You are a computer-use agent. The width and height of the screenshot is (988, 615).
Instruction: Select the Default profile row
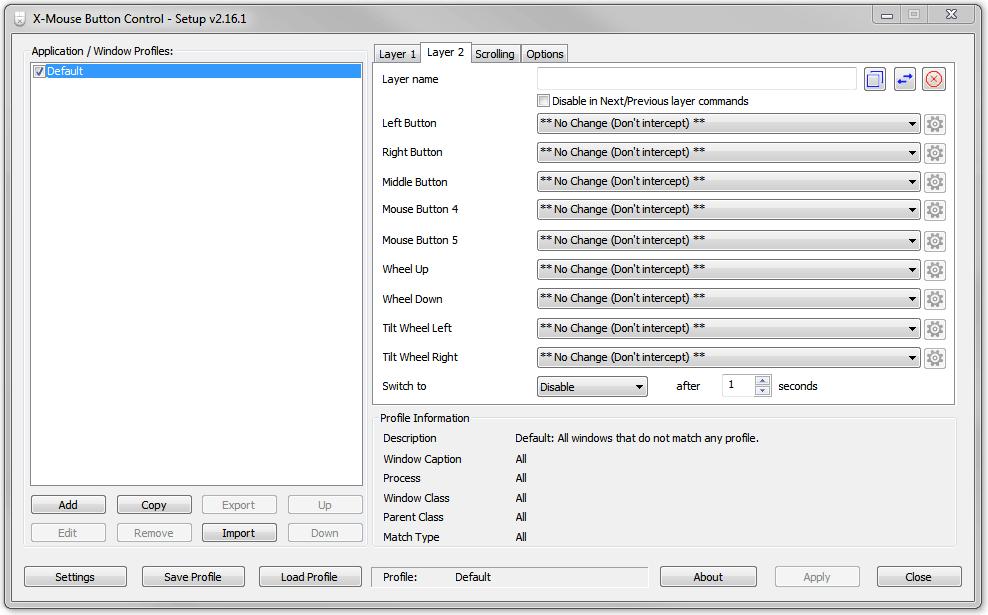(197, 71)
